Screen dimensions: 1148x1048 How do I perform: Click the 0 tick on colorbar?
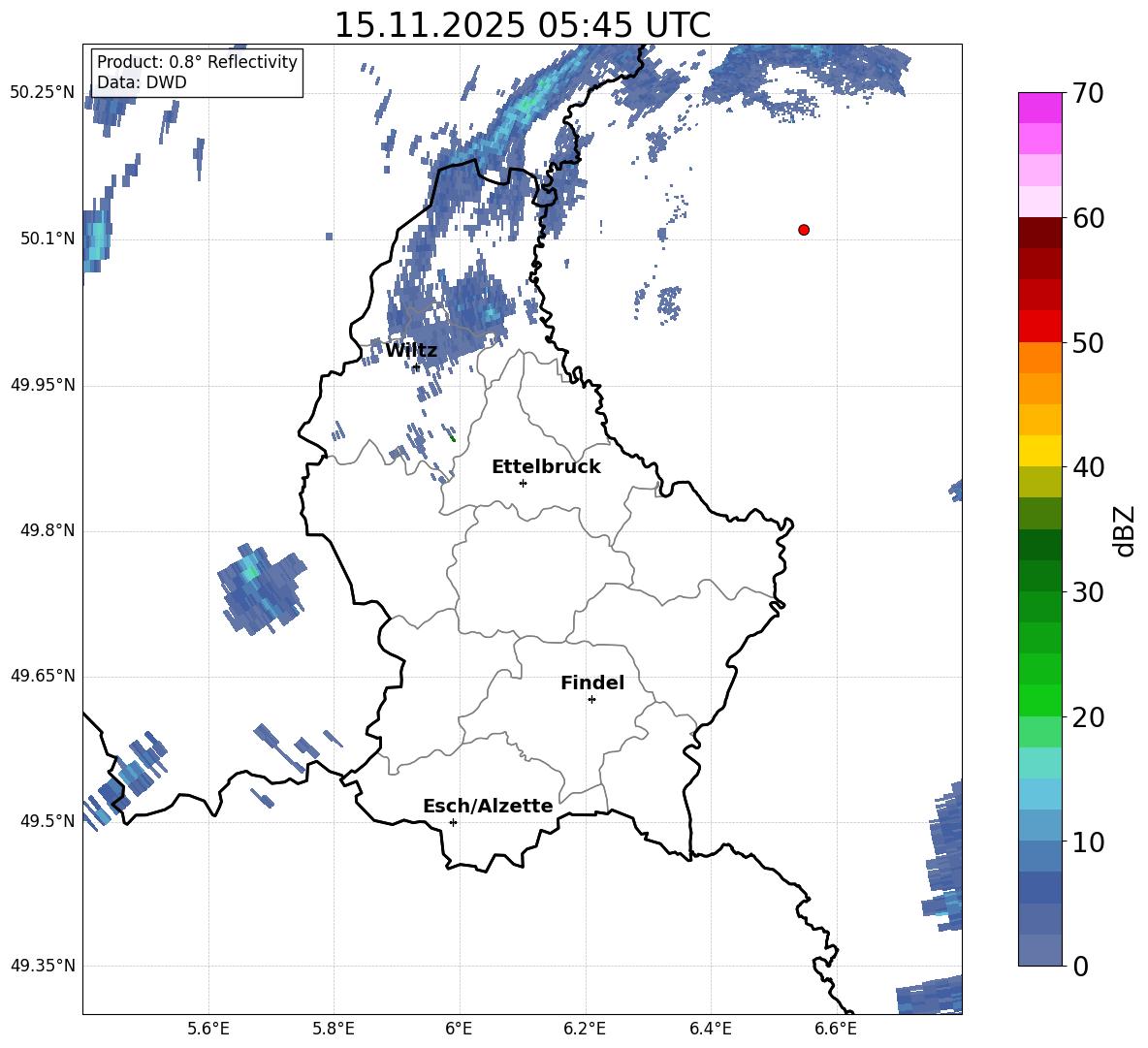1080,966
